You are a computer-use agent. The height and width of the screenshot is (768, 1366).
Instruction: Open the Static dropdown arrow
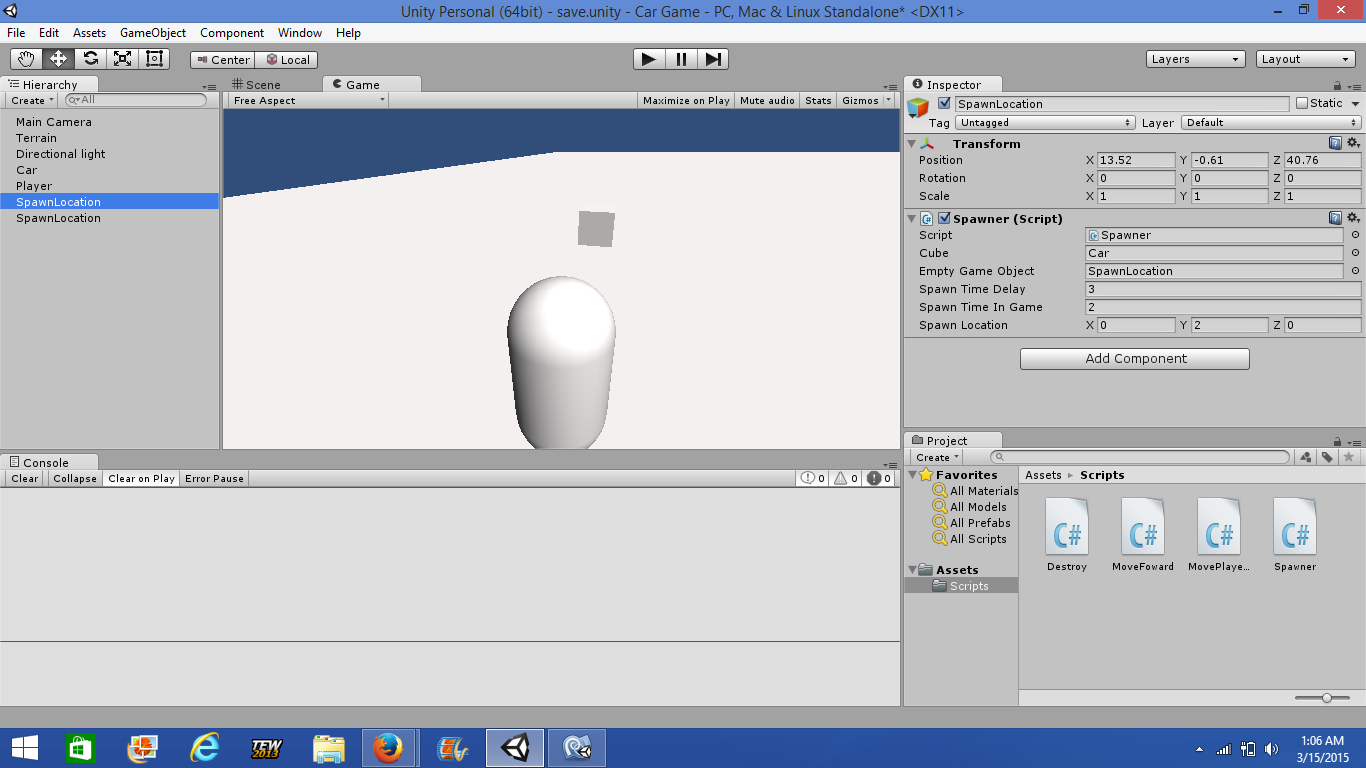1355,103
